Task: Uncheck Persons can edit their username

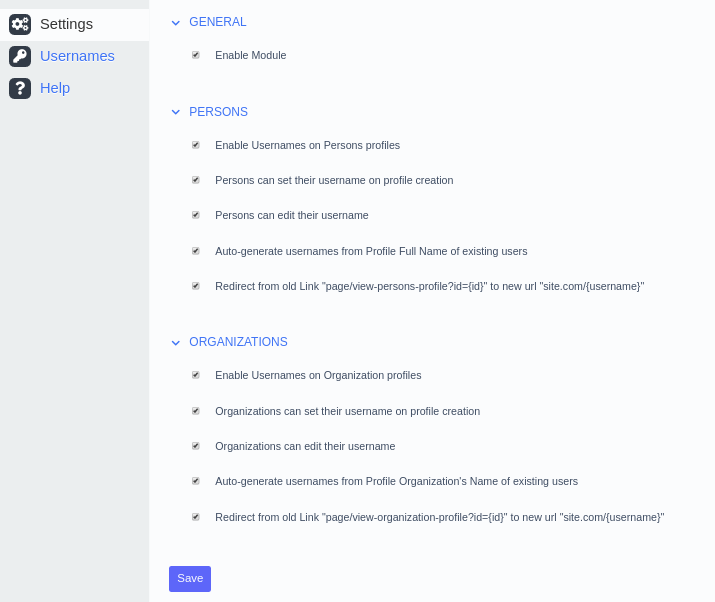Action: point(196,215)
